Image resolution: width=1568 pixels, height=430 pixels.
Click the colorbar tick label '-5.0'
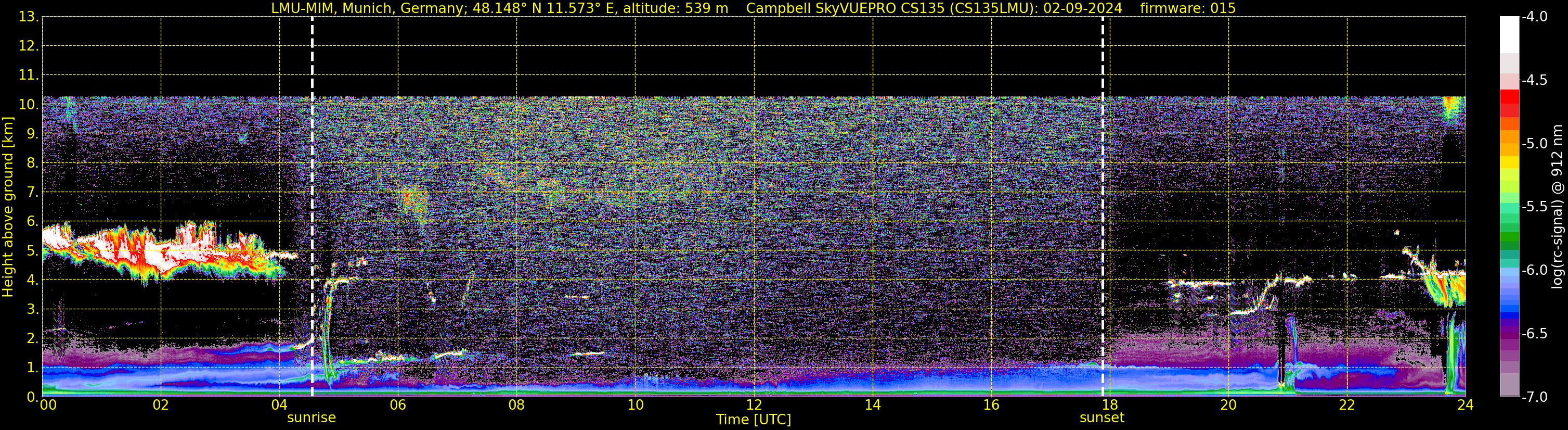[x=1534, y=143]
